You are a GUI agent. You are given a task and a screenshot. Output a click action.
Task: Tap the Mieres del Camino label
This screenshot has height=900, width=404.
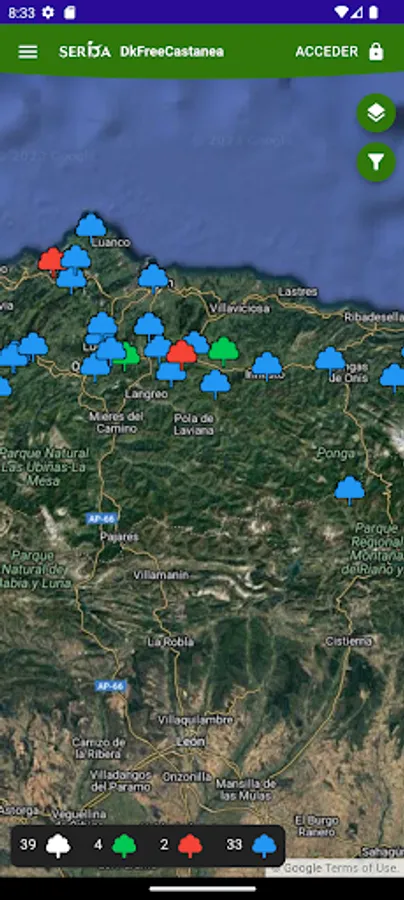pyautogui.click(x=116, y=422)
